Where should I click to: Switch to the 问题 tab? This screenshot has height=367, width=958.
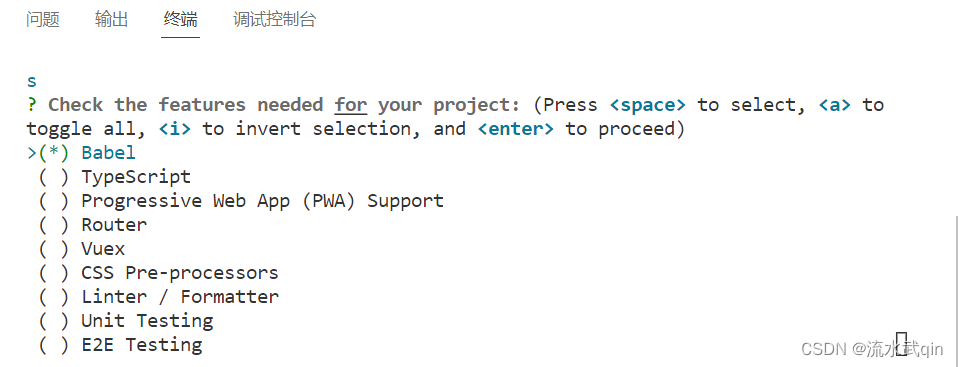coord(43,20)
